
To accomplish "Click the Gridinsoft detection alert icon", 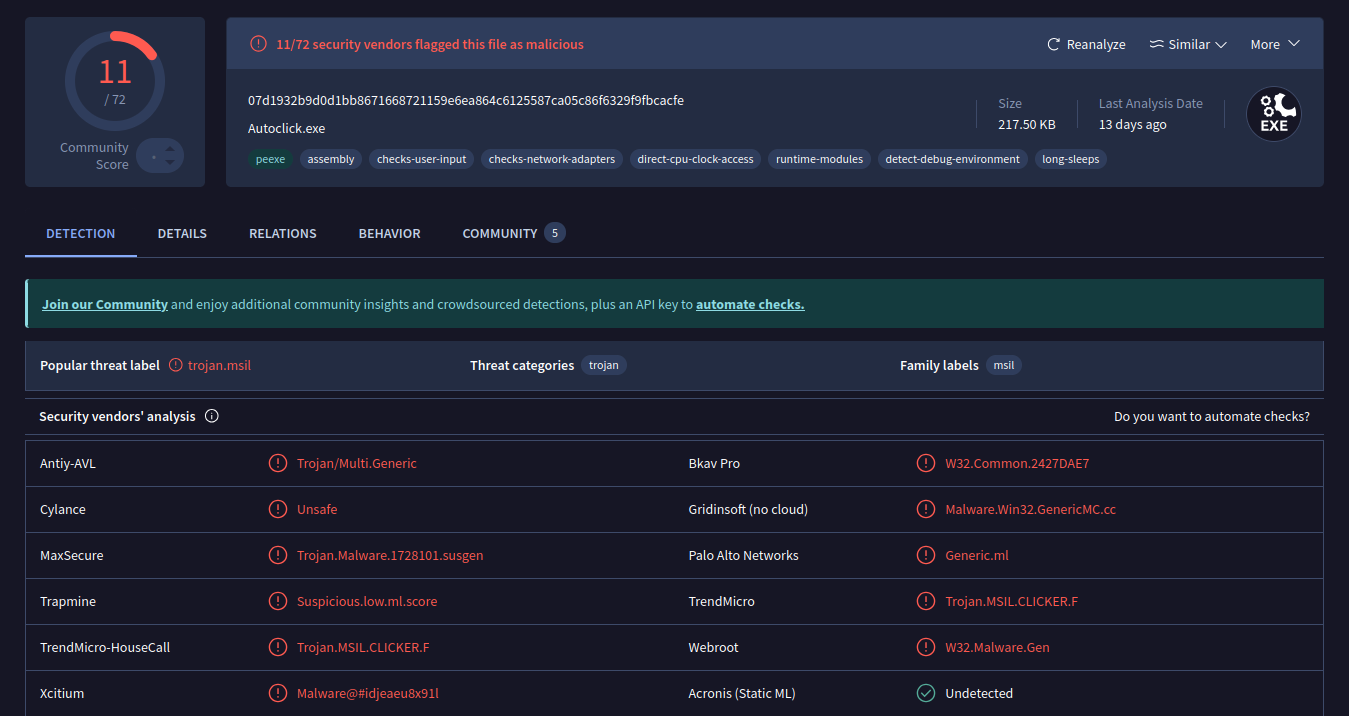I will pyautogui.click(x=926, y=509).
